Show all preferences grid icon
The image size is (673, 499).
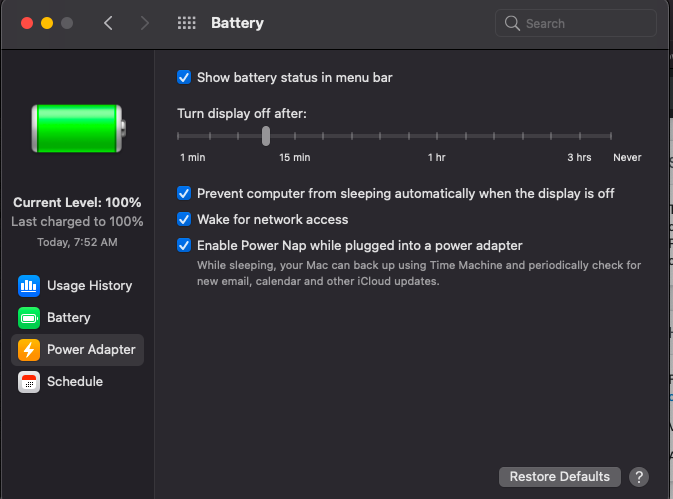187,23
